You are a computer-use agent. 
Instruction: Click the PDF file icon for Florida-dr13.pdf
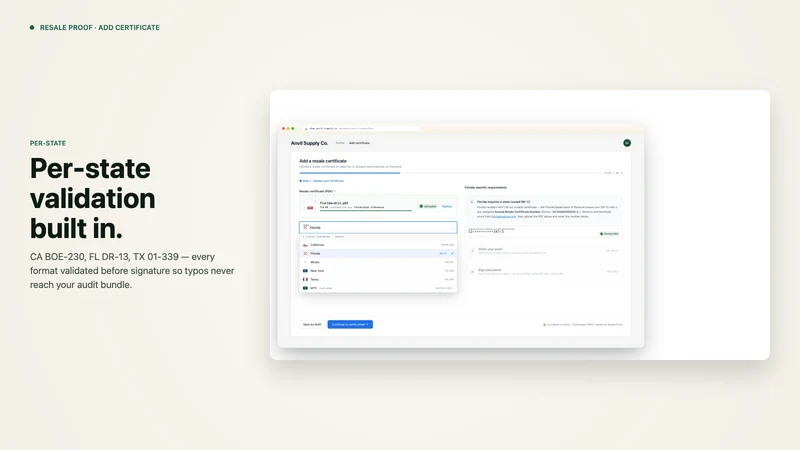310,206
